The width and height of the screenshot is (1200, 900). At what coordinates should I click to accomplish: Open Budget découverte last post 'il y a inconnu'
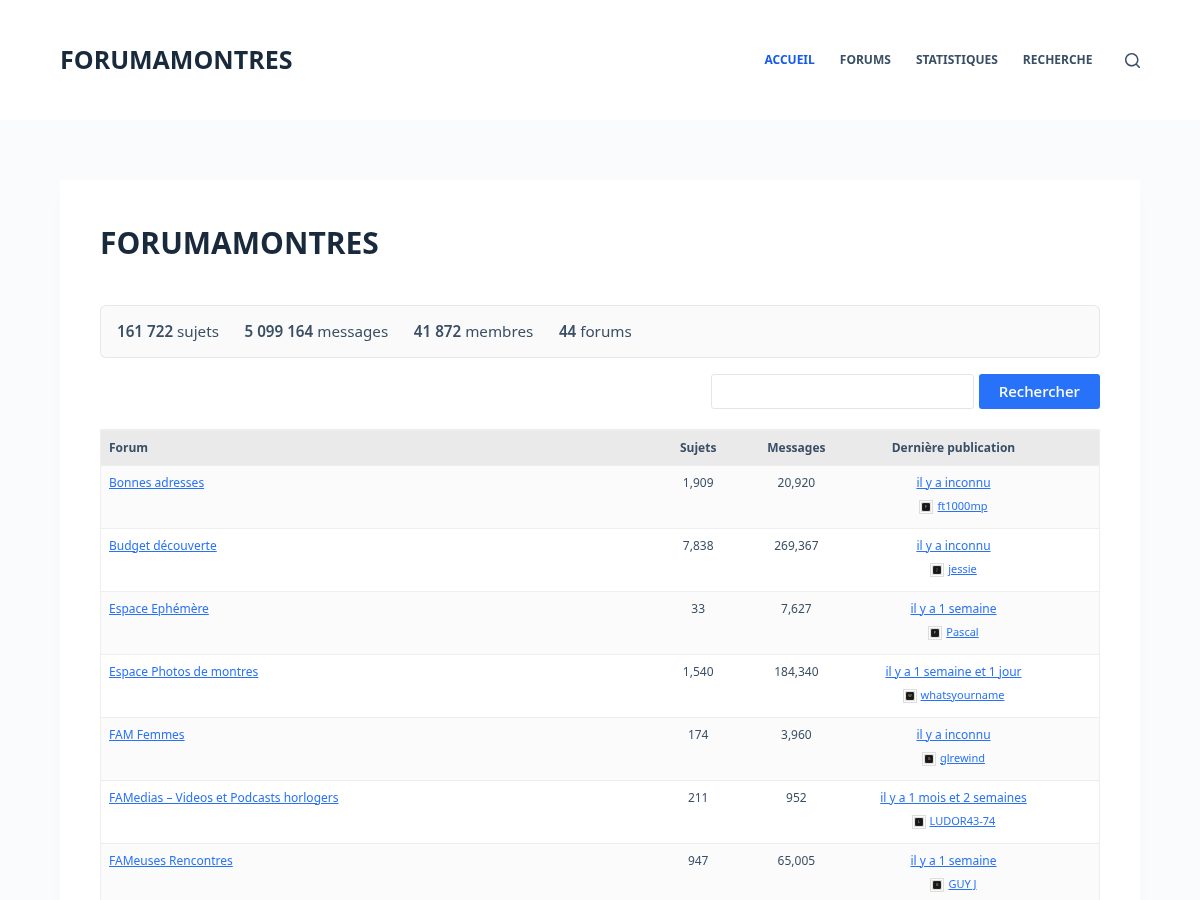pyautogui.click(x=953, y=545)
